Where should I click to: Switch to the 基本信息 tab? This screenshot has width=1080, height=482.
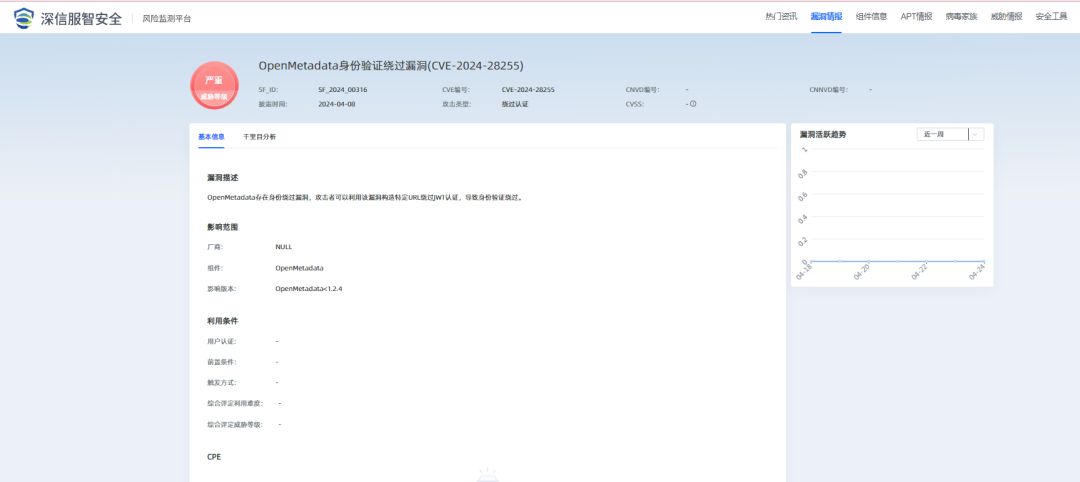211,137
